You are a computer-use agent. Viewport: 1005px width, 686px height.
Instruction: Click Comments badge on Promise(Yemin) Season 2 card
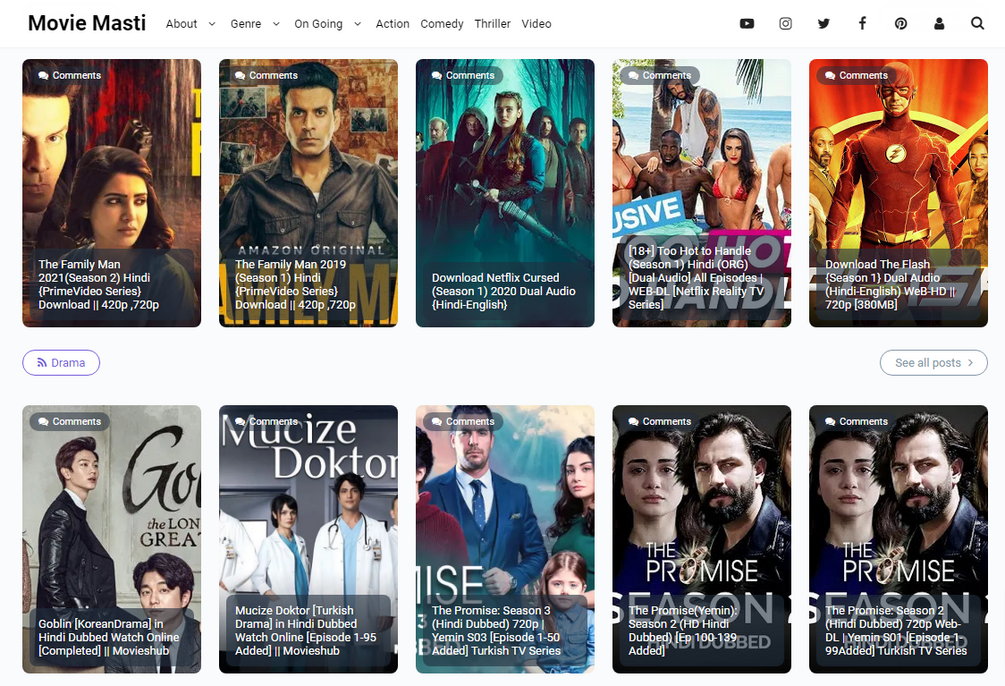click(660, 422)
